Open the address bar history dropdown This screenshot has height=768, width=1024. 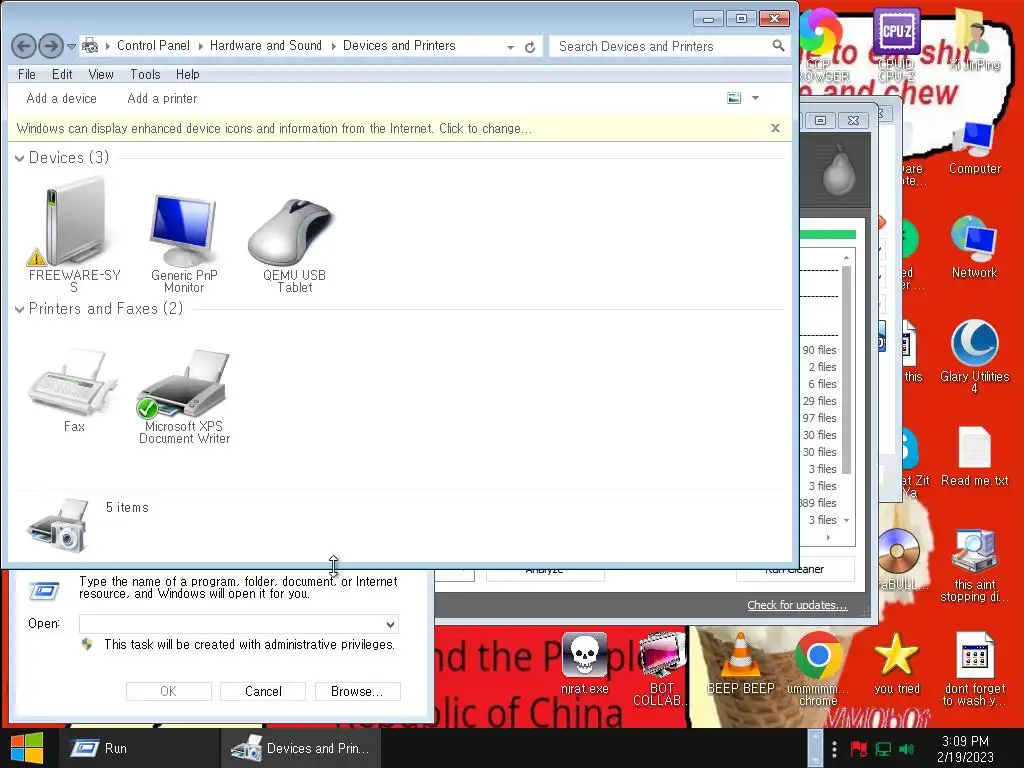[510, 47]
